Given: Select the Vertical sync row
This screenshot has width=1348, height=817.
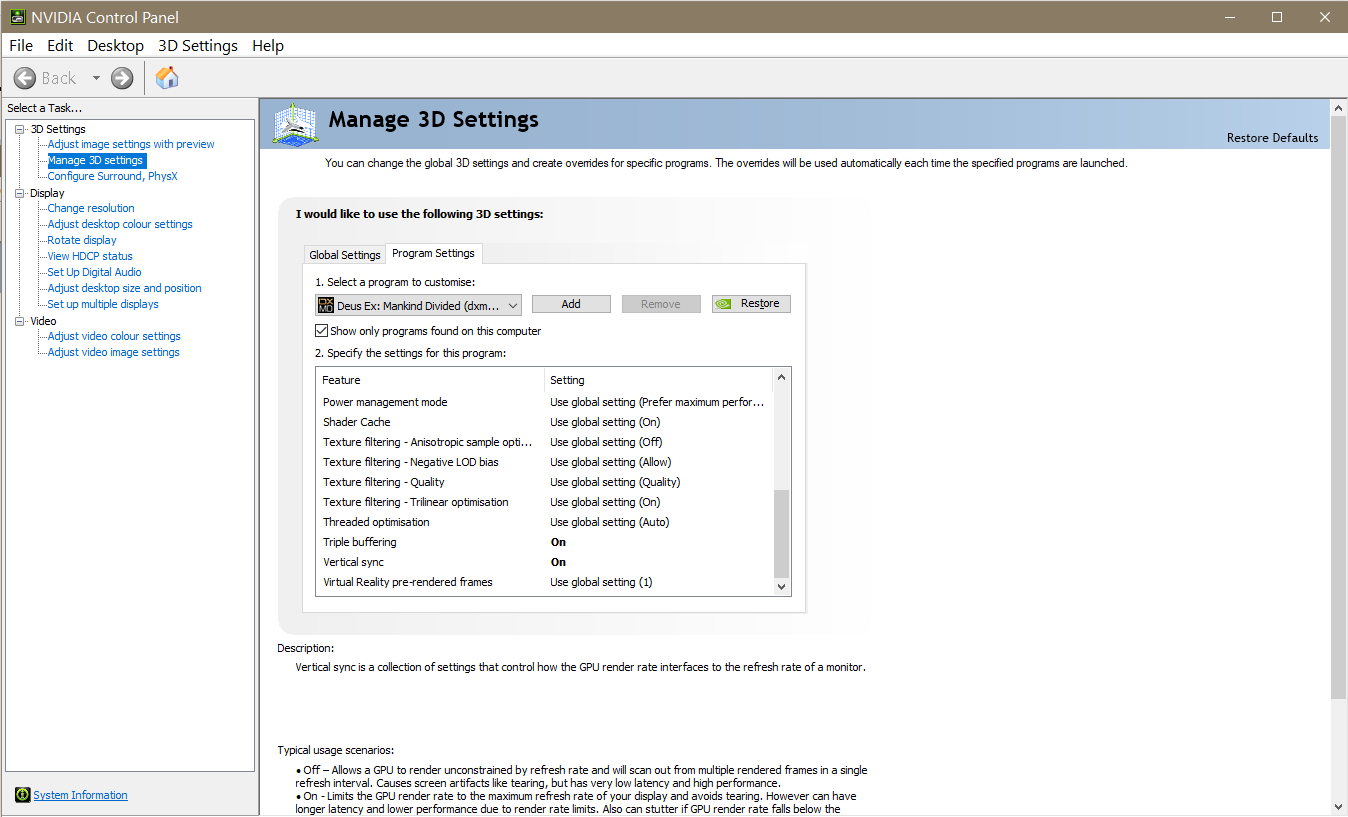Looking at the screenshot, I should 545,562.
